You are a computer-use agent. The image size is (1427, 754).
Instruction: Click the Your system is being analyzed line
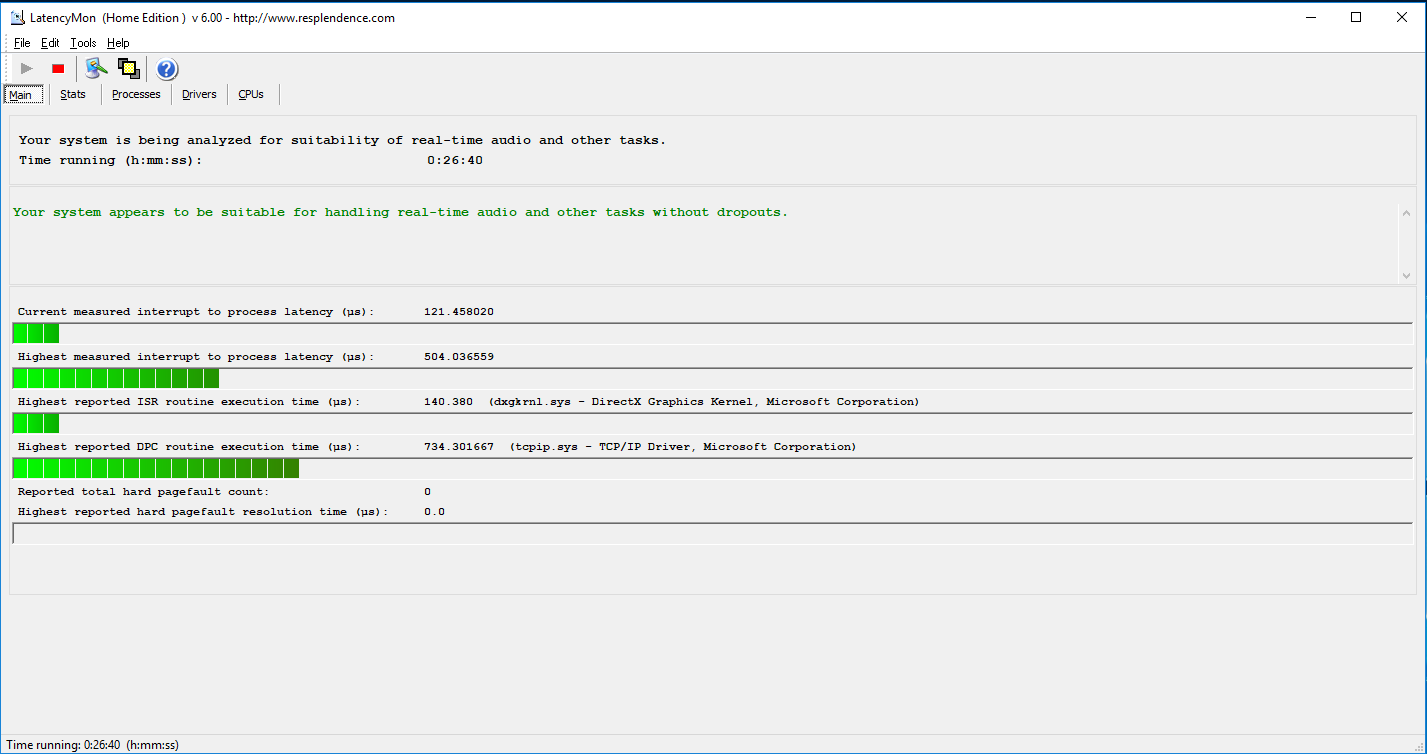click(342, 140)
